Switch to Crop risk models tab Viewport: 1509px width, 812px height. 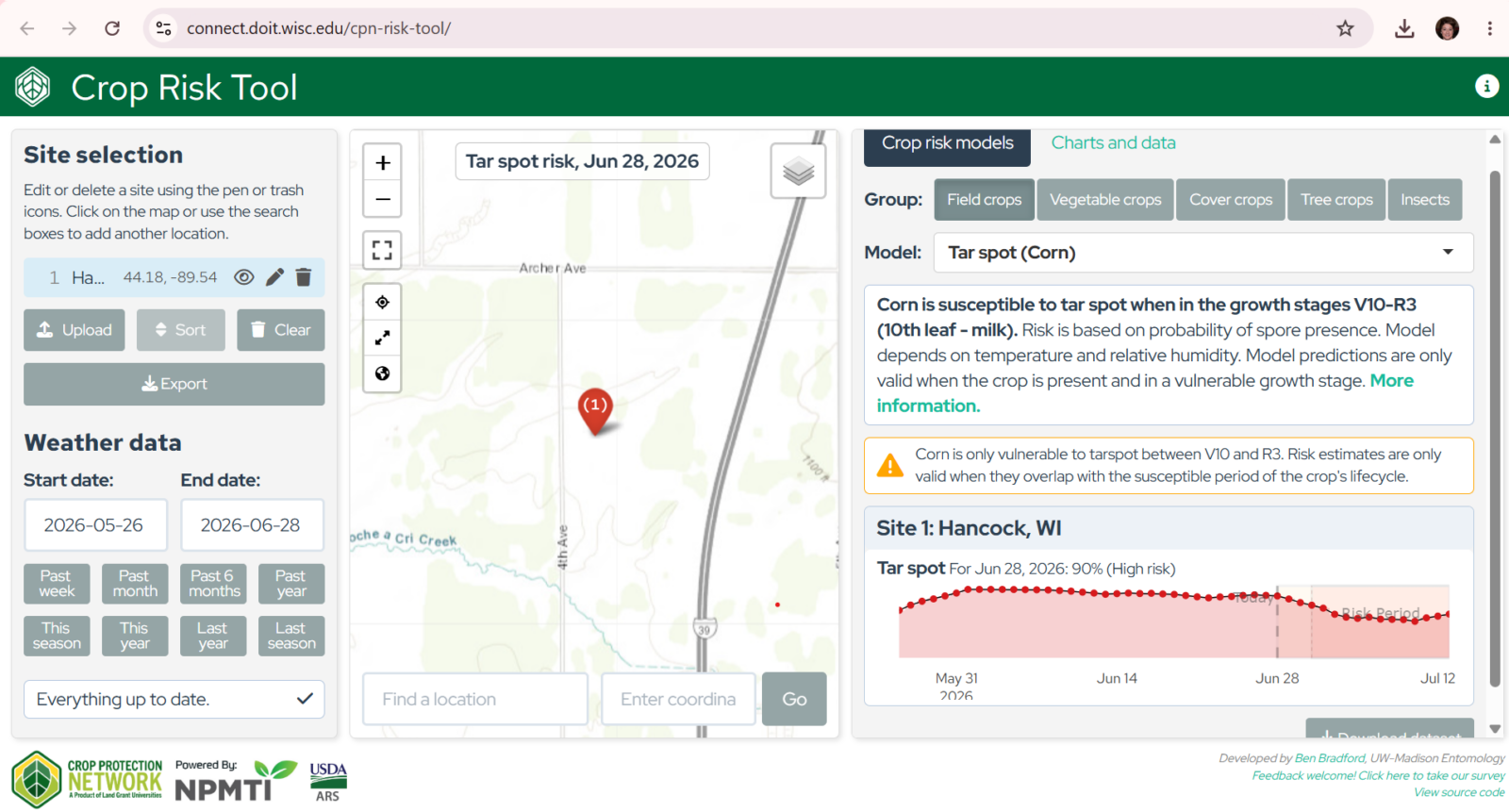948,144
